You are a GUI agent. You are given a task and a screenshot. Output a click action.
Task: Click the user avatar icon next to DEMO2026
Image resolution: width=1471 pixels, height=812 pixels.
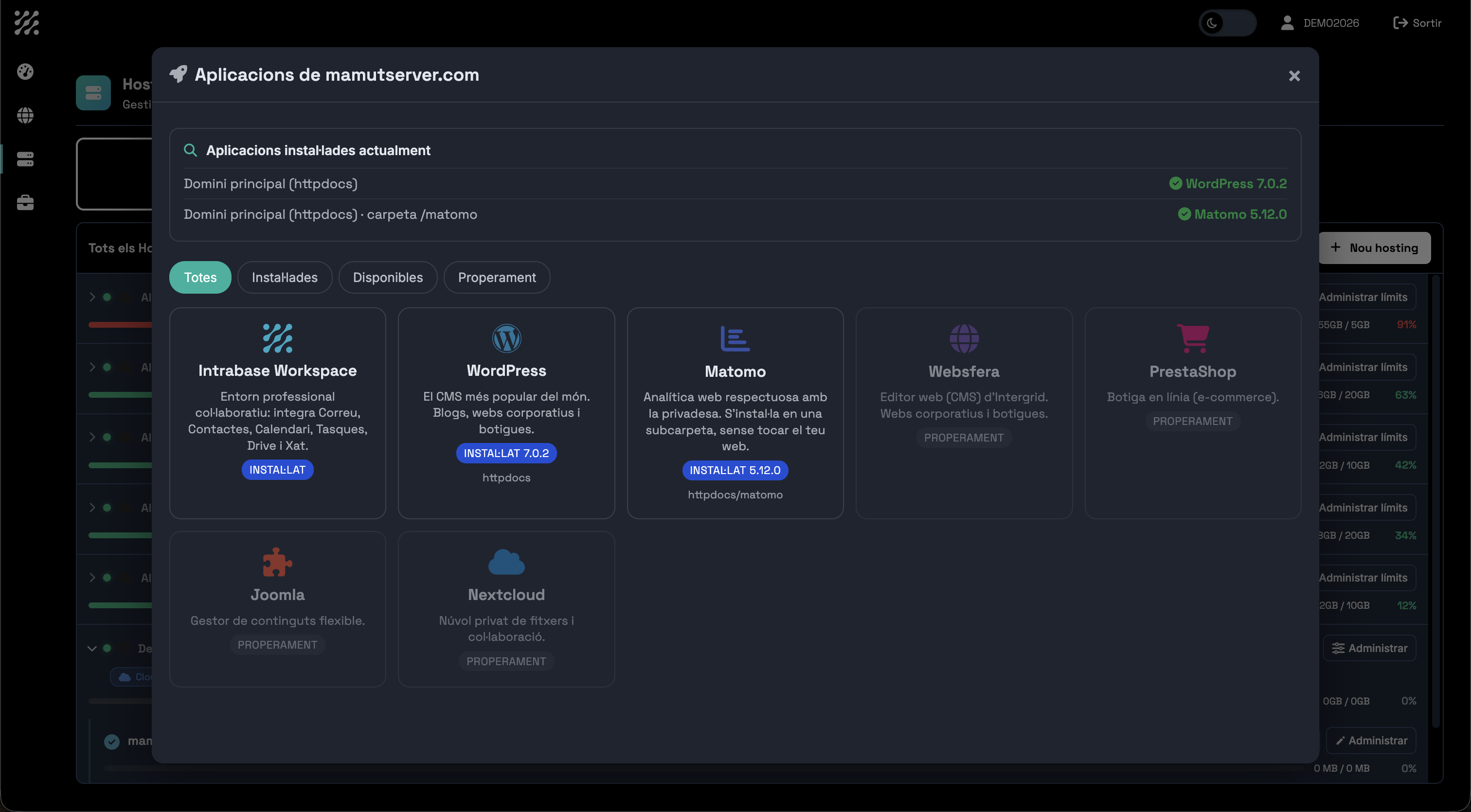pos(1287,23)
